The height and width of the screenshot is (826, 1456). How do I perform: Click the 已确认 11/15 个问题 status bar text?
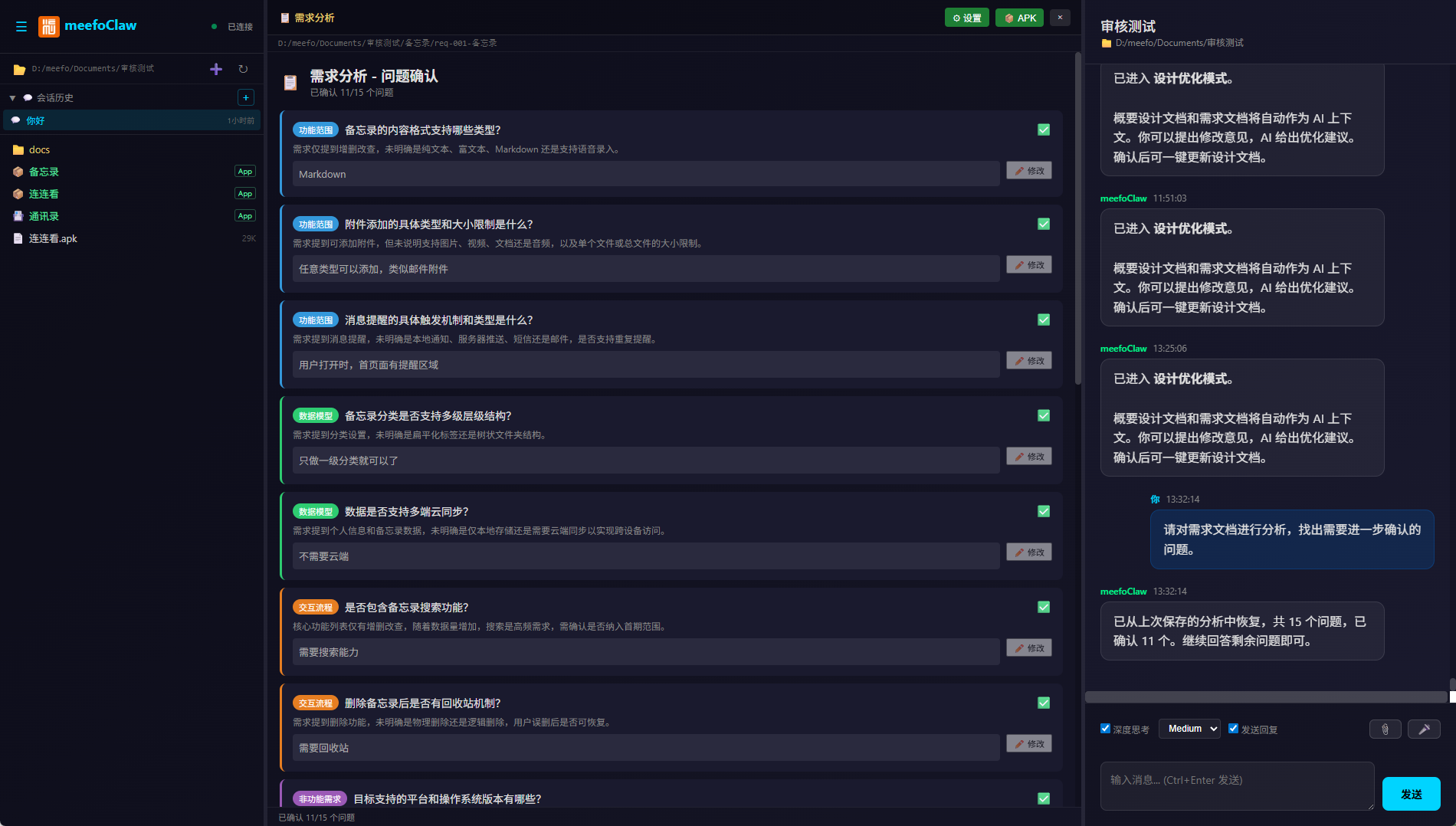click(x=316, y=818)
